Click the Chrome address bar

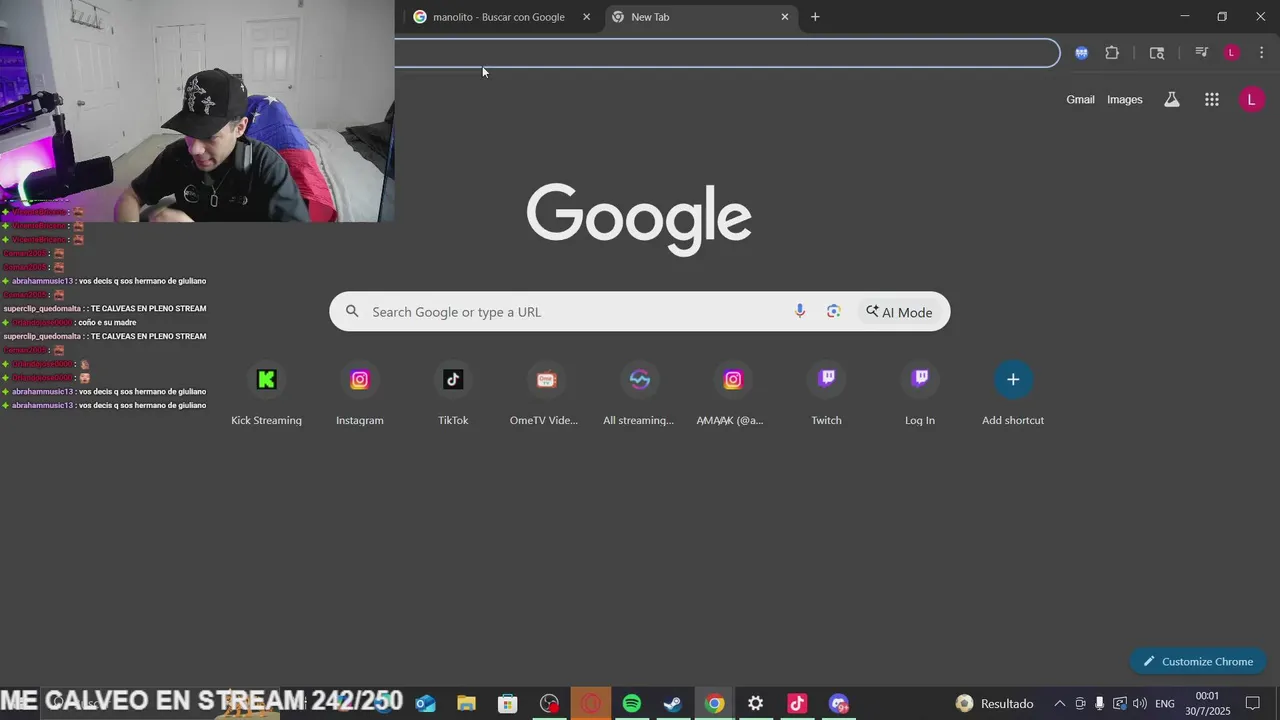[x=726, y=53]
